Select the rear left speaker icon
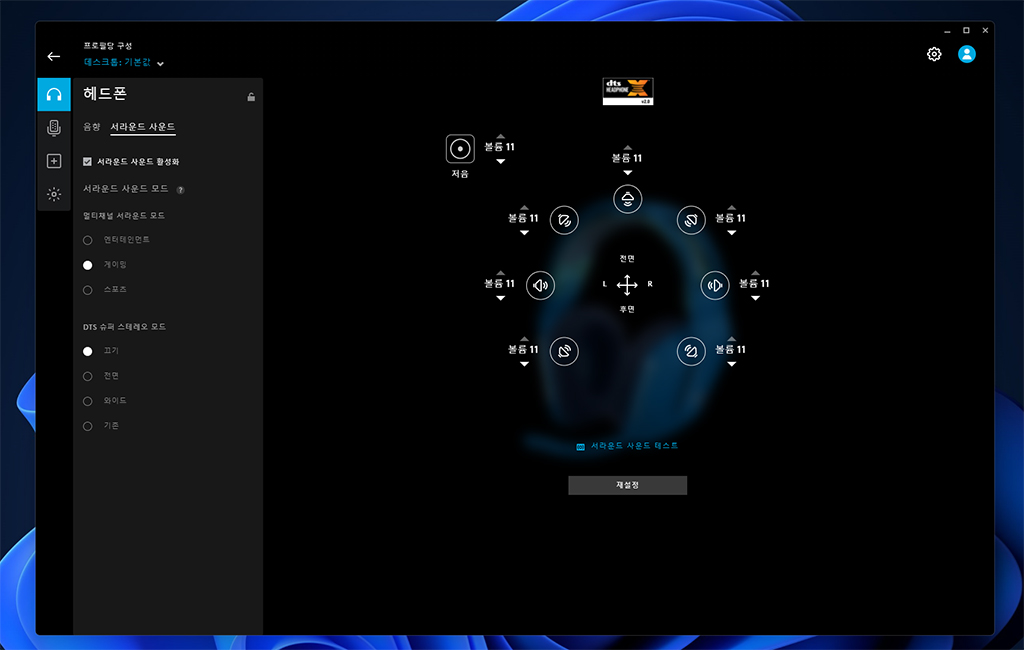 pyautogui.click(x=564, y=351)
